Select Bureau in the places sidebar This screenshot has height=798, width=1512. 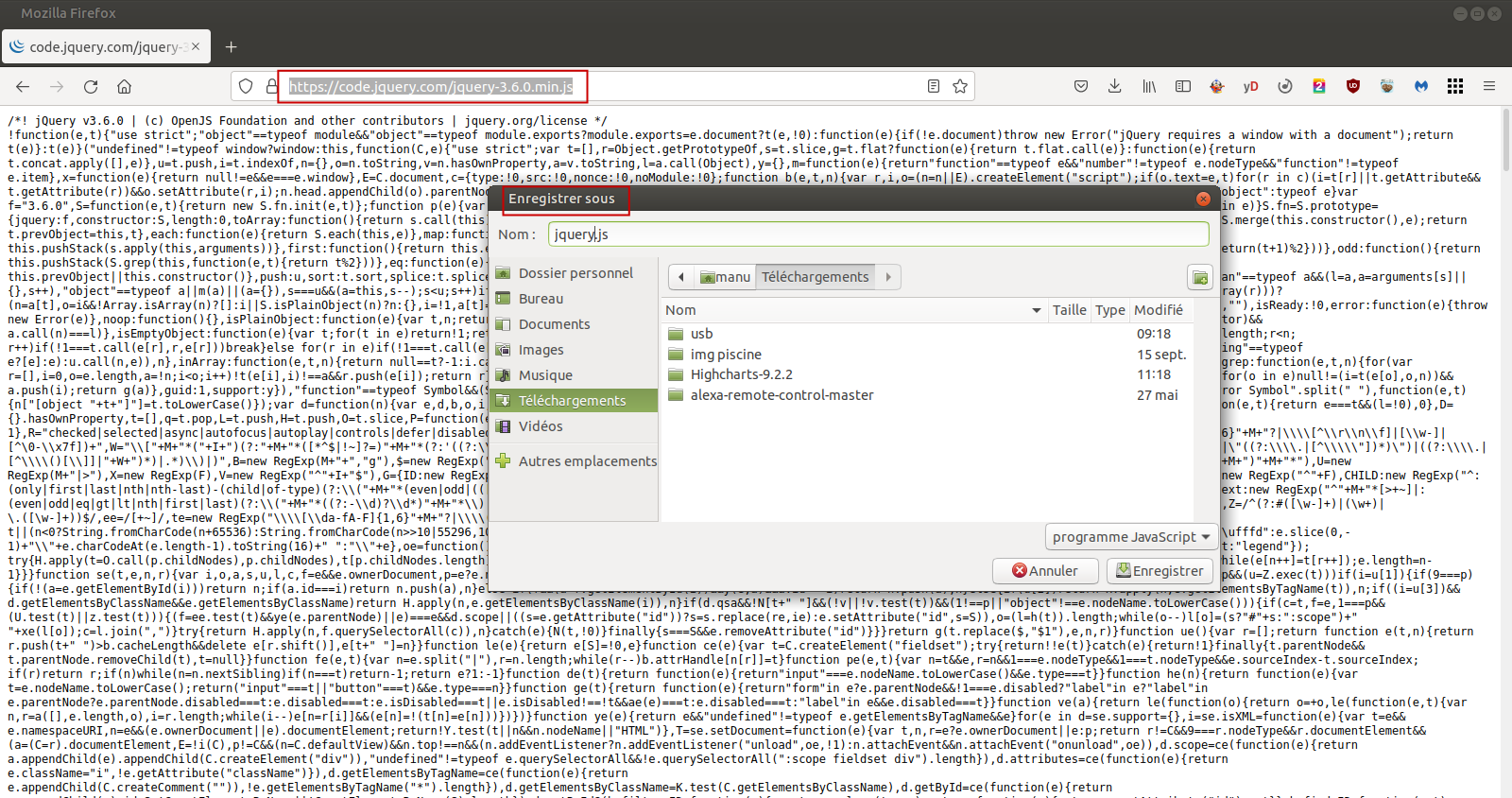coord(575,299)
